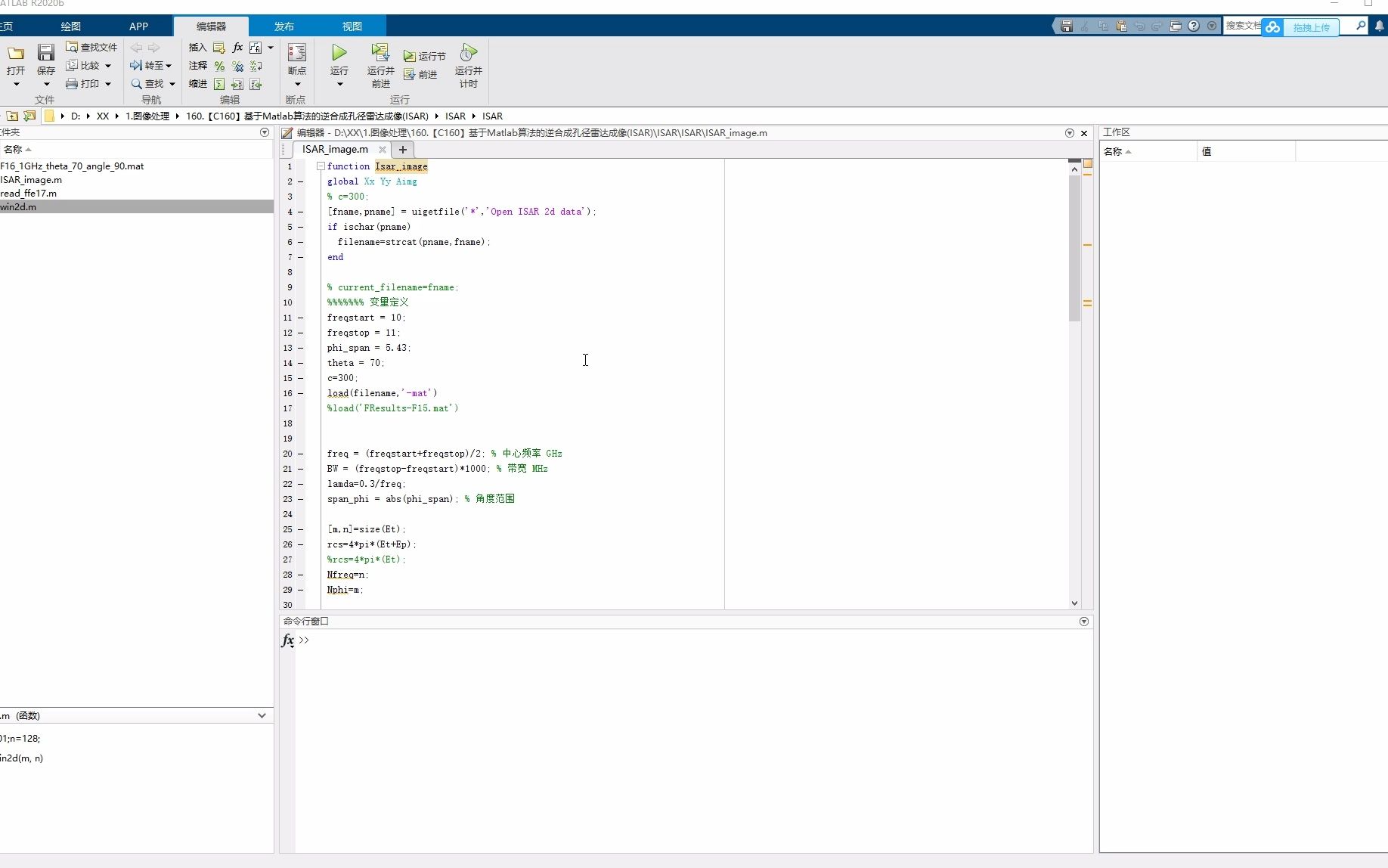Click 查找文件 find files button
The width and height of the screenshot is (1388, 868).
91,47
